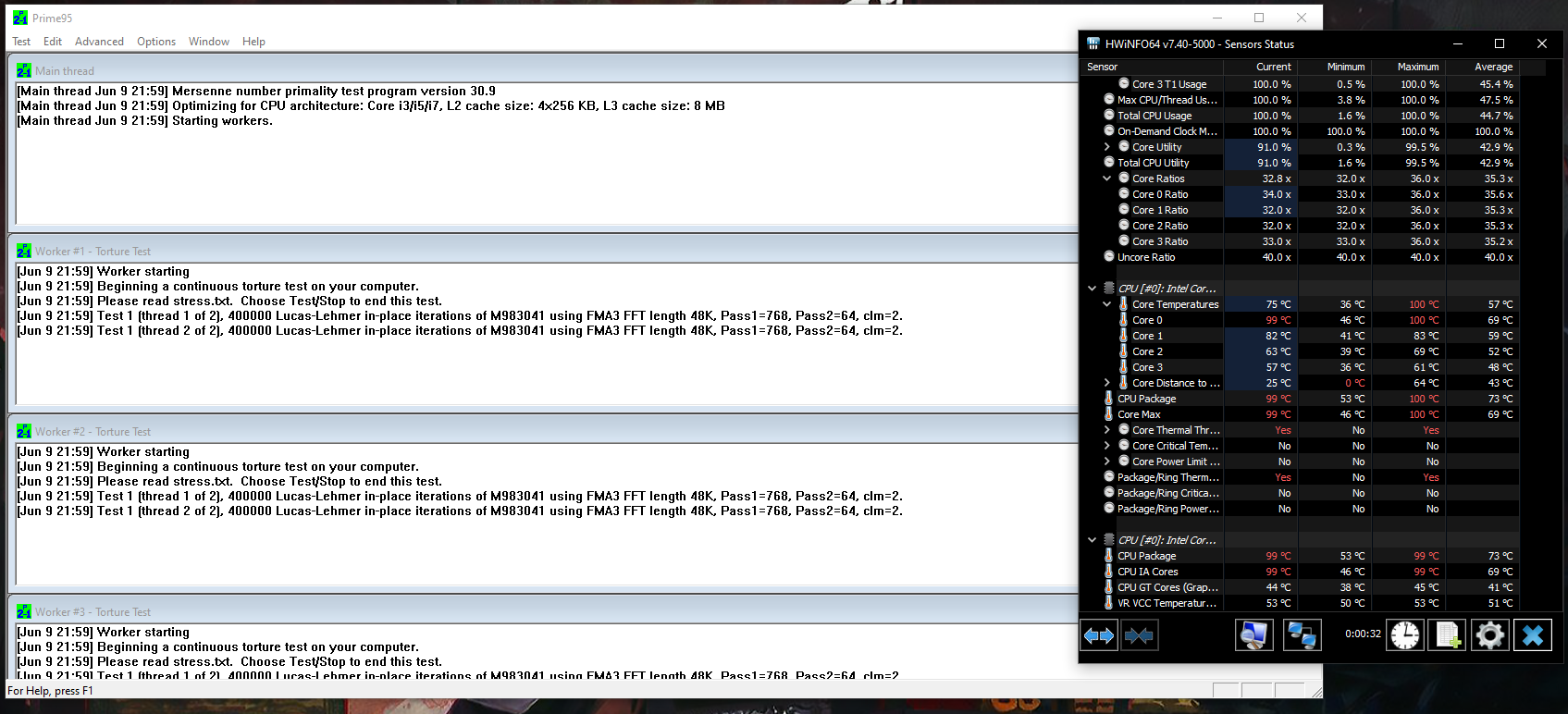Click the round icon beside Total CPU Utility
Image resolution: width=1568 pixels, height=714 pixels.
pos(1109,163)
